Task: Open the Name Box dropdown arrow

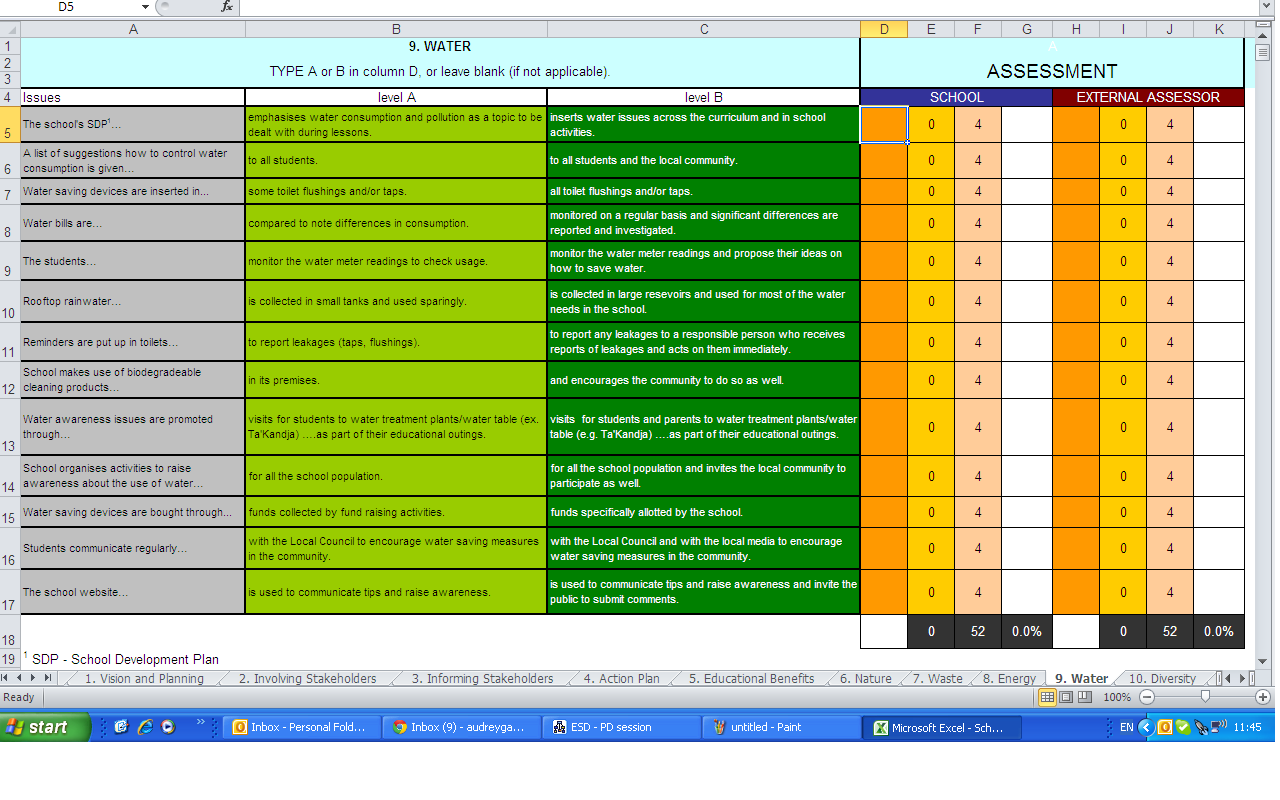Action: [x=145, y=6]
